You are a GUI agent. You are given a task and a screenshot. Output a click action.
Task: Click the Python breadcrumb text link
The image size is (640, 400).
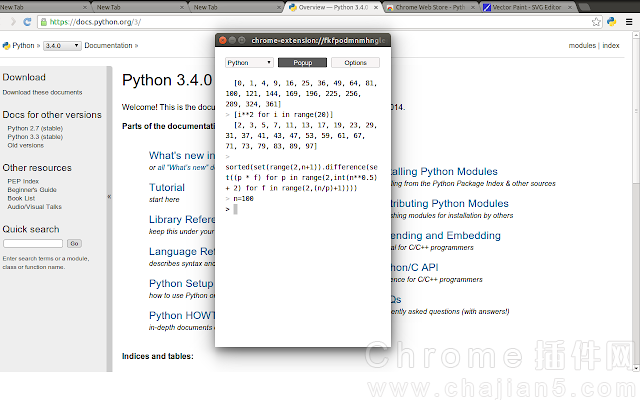coord(23,45)
